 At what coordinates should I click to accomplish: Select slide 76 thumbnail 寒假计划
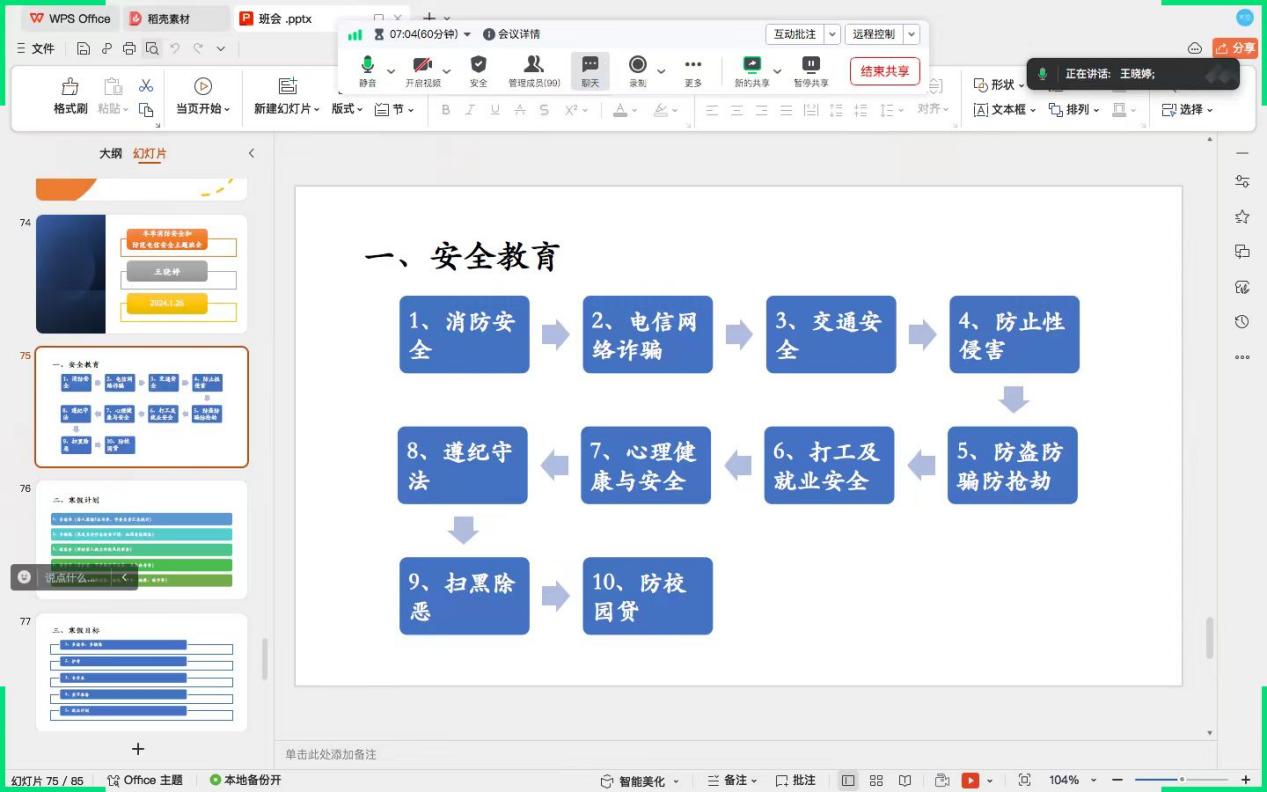(141, 539)
